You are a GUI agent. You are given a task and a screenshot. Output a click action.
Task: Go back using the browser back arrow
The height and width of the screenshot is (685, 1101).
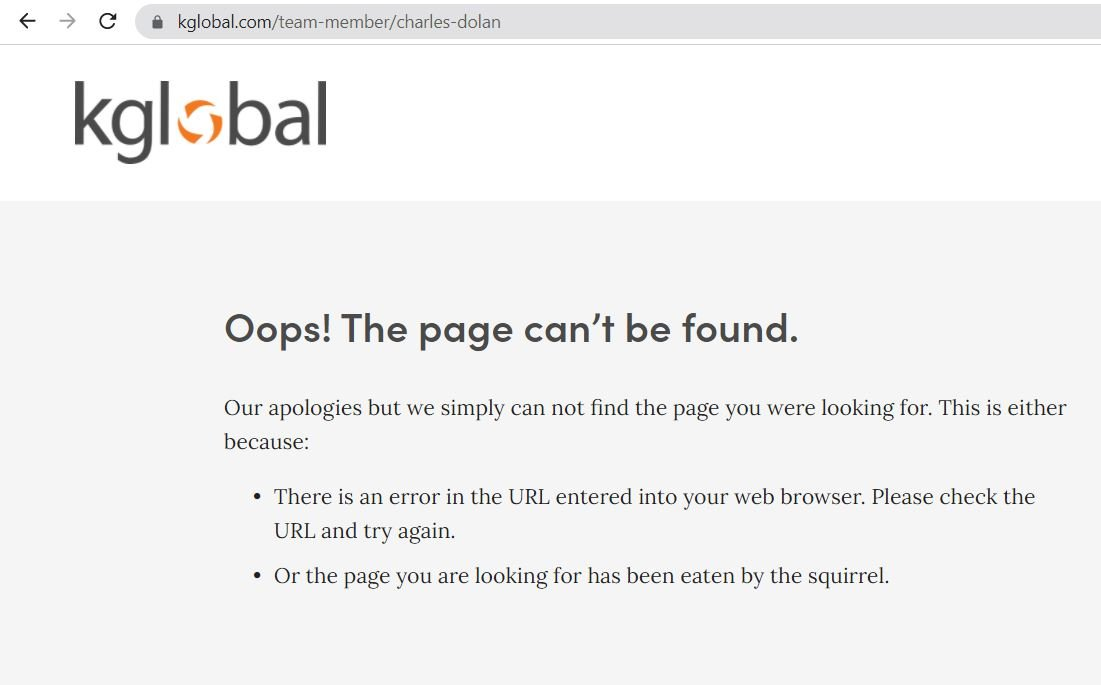27,22
